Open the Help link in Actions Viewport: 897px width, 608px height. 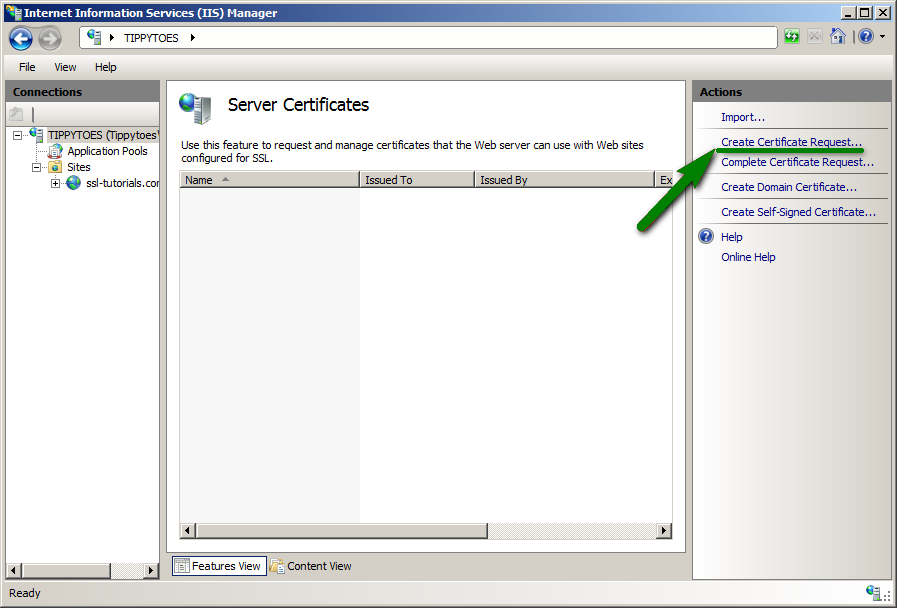tap(732, 237)
